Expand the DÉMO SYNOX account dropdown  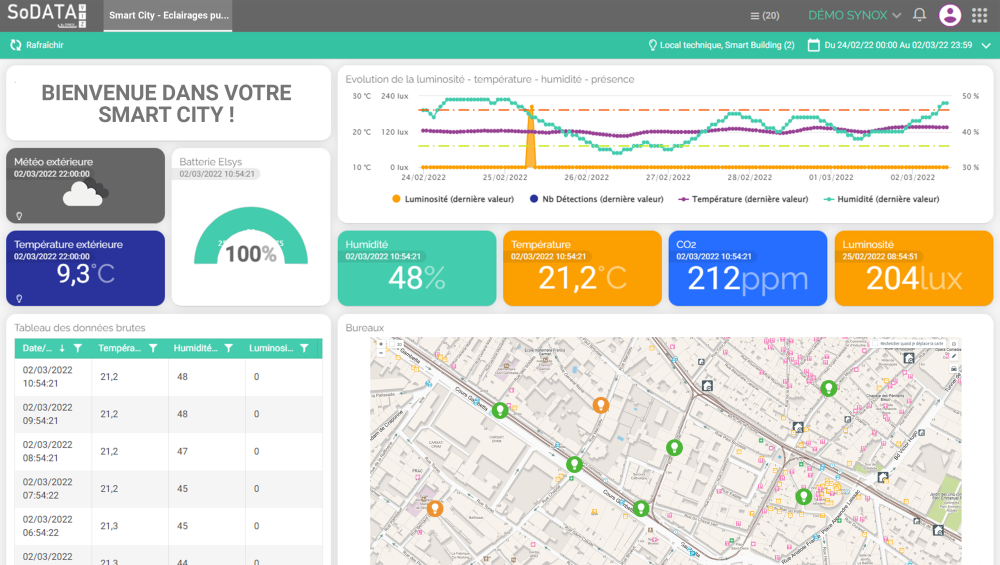(855, 15)
